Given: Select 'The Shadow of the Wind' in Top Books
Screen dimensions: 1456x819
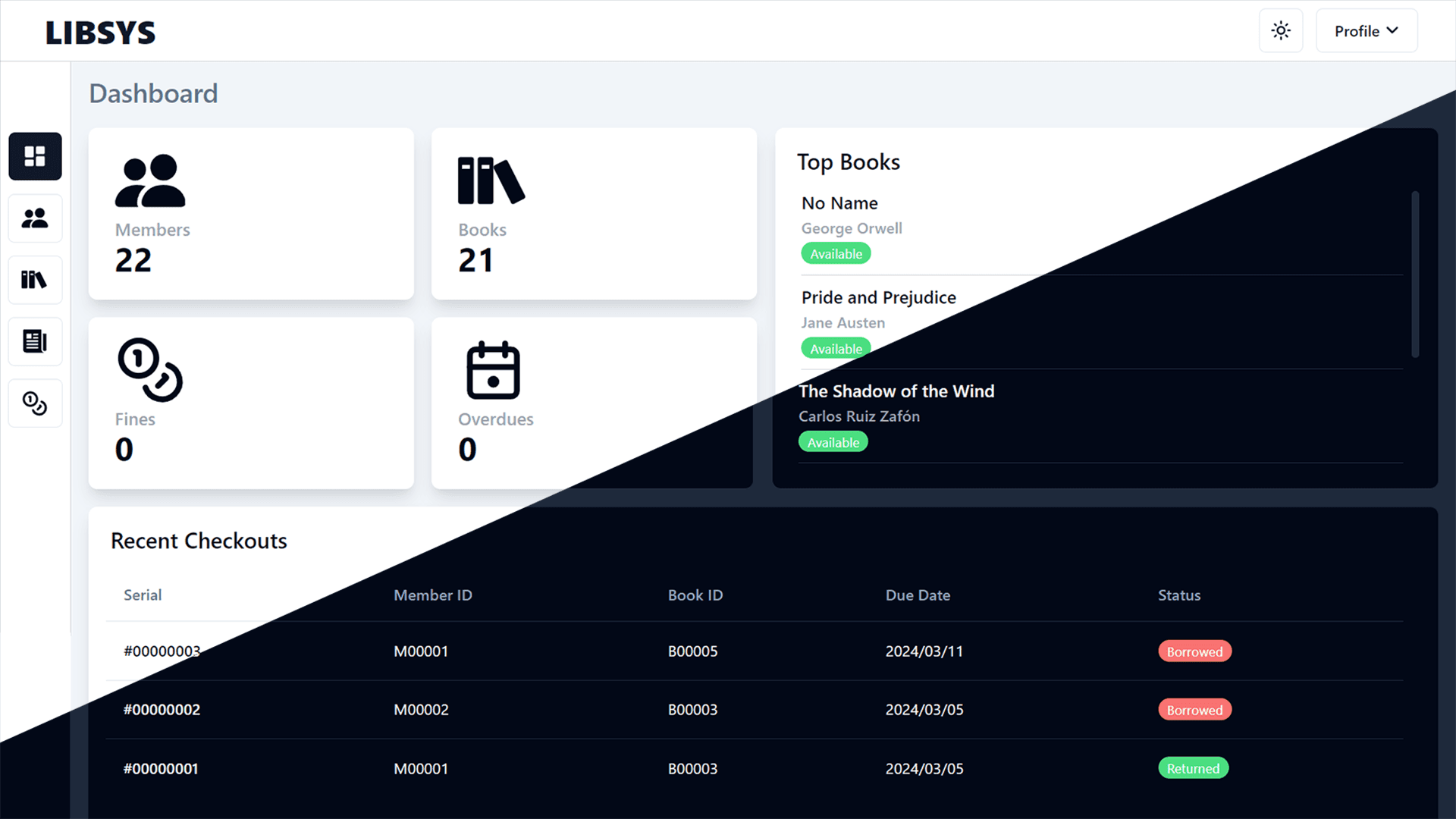Looking at the screenshot, I should click(896, 391).
